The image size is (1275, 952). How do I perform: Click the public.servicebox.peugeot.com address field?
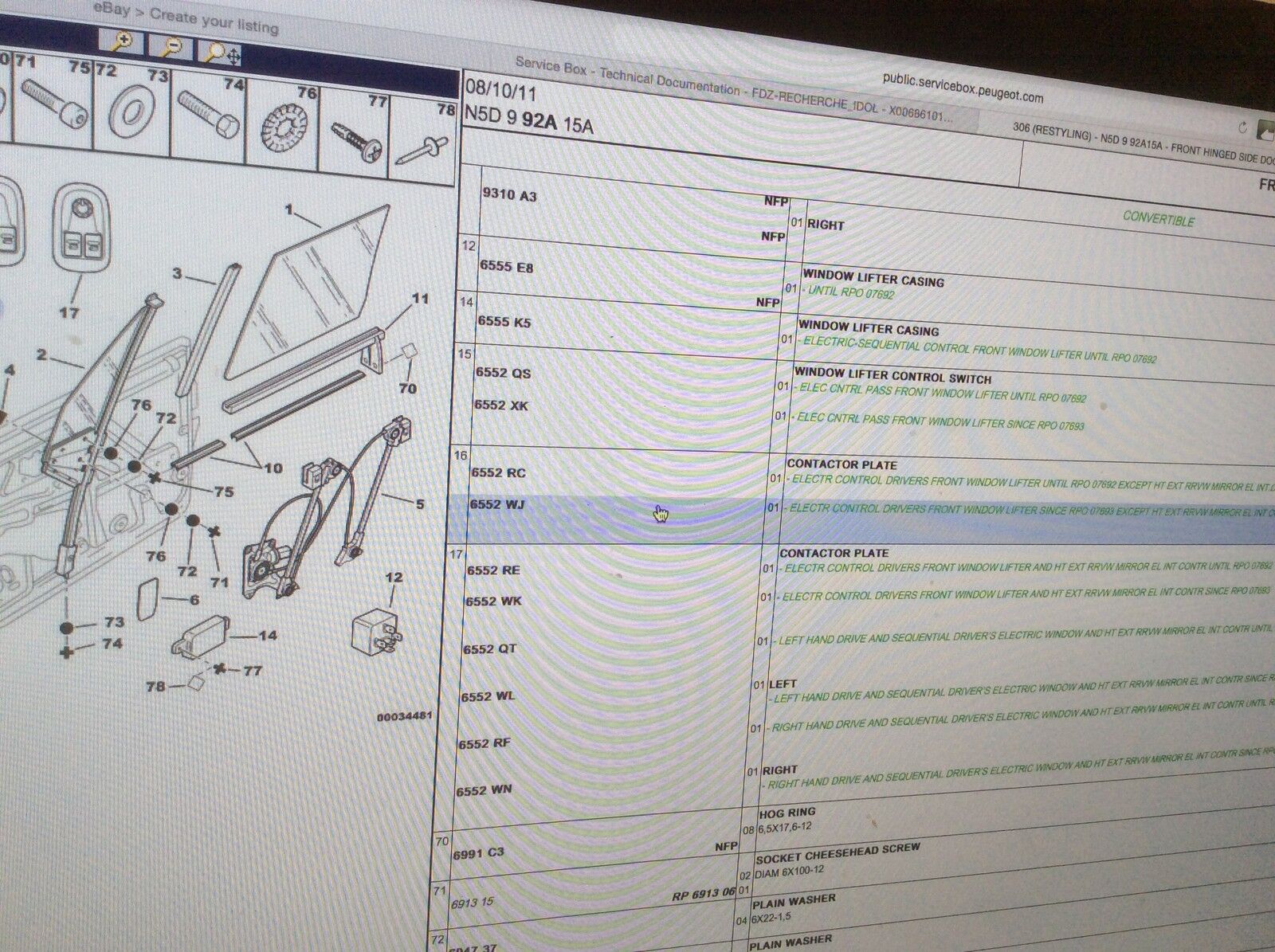tap(963, 88)
